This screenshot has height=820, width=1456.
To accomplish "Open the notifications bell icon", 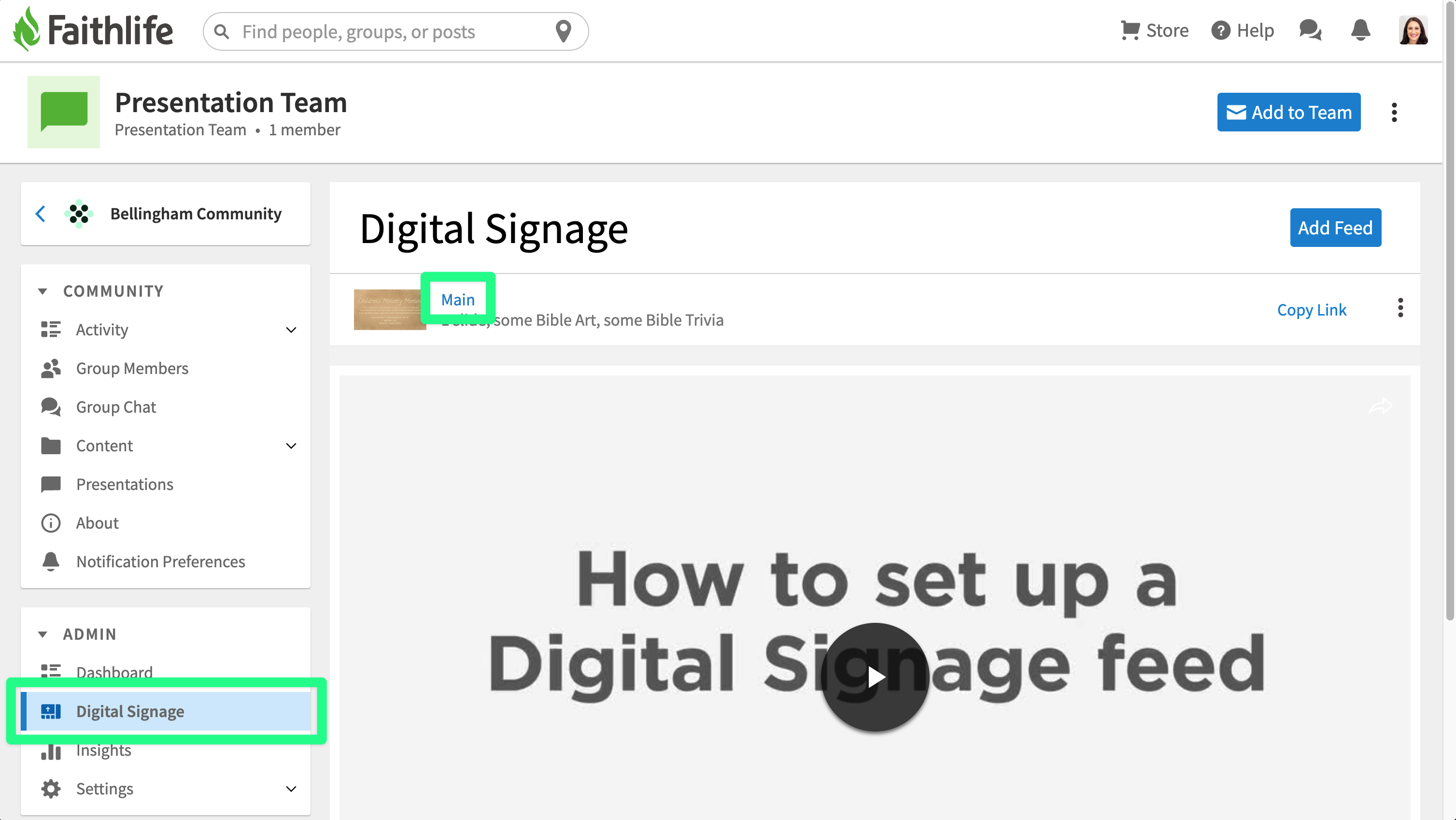I will click(1360, 30).
